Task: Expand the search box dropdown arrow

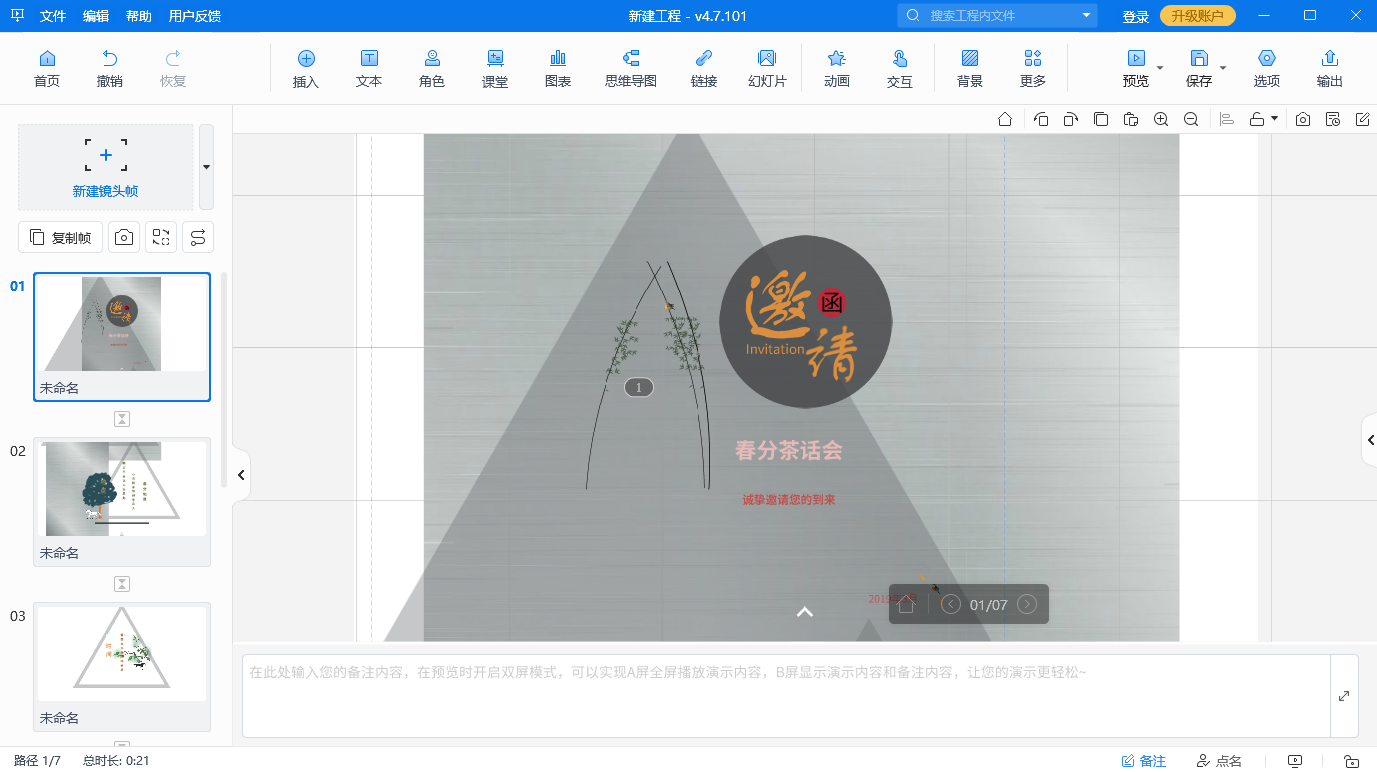Action: point(1086,16)
